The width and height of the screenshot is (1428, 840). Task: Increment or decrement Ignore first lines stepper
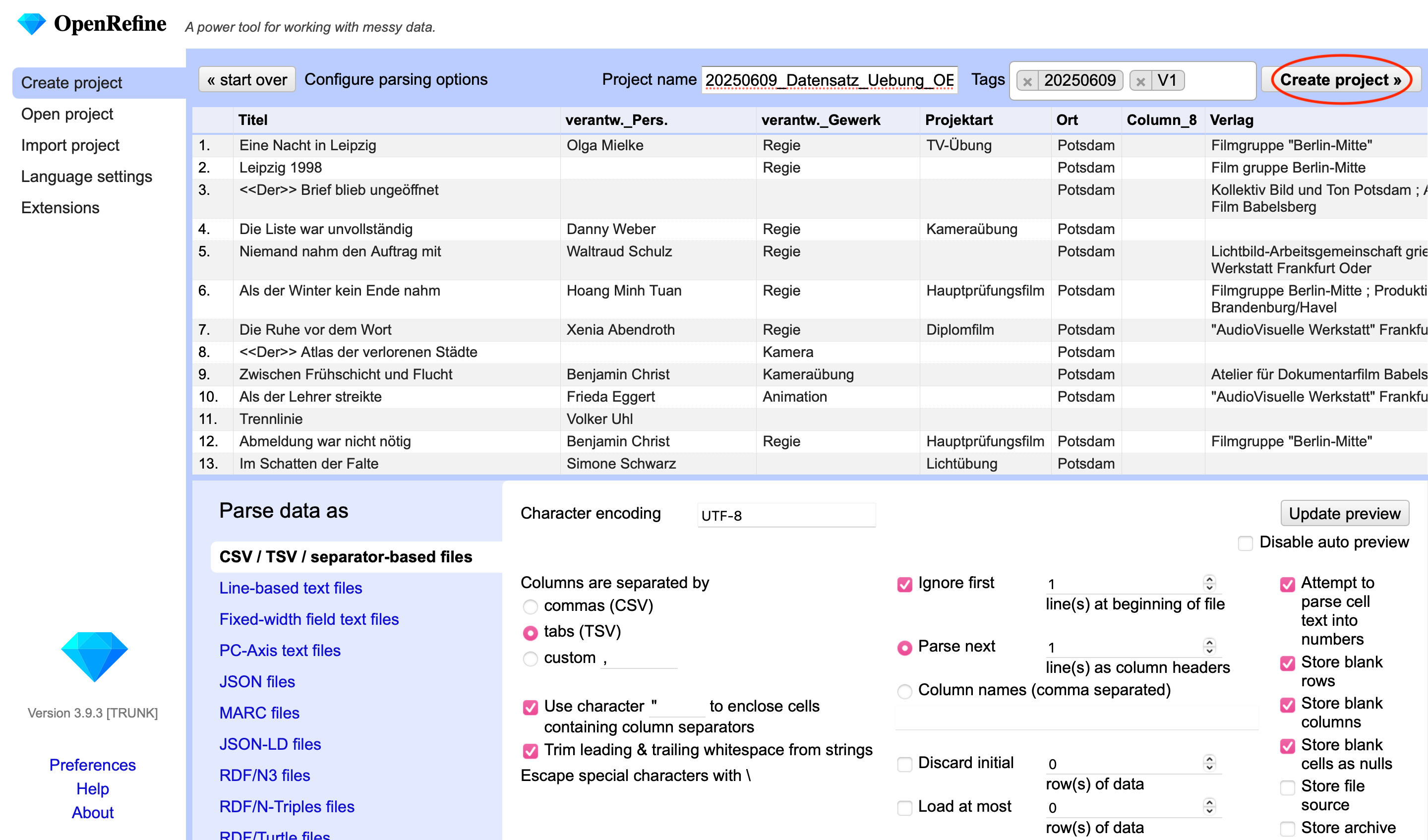pos(1209,583)
